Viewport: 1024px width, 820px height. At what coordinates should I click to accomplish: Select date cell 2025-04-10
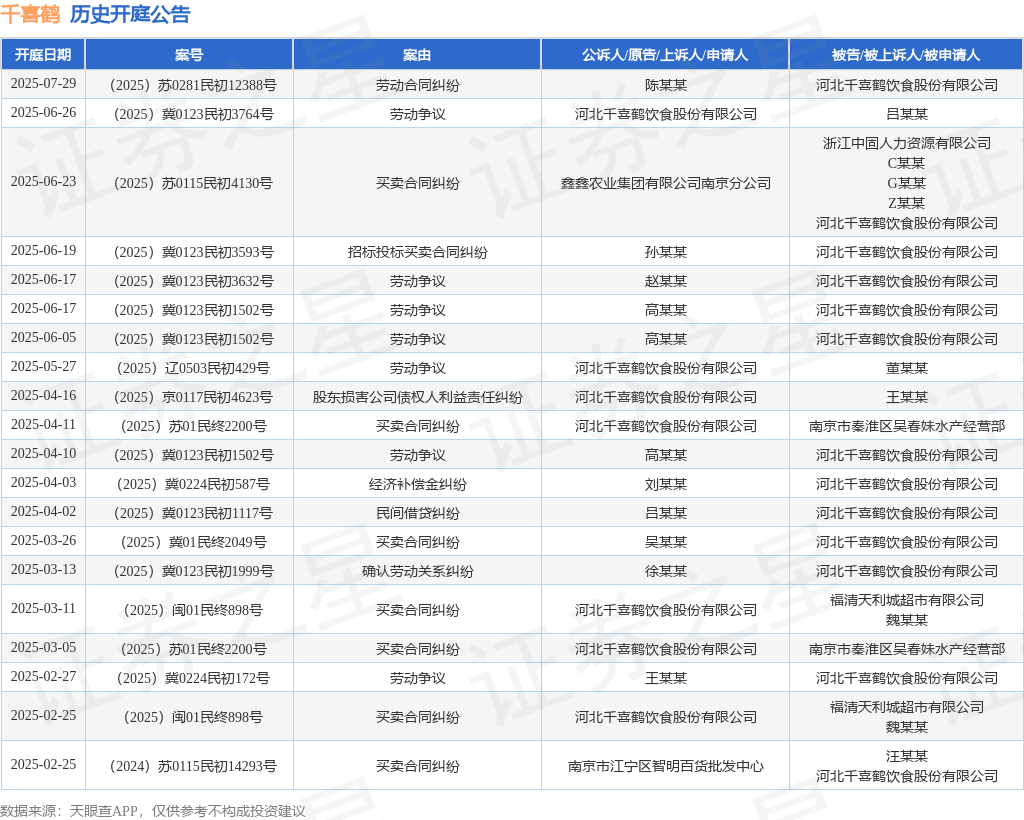(43, 454)
